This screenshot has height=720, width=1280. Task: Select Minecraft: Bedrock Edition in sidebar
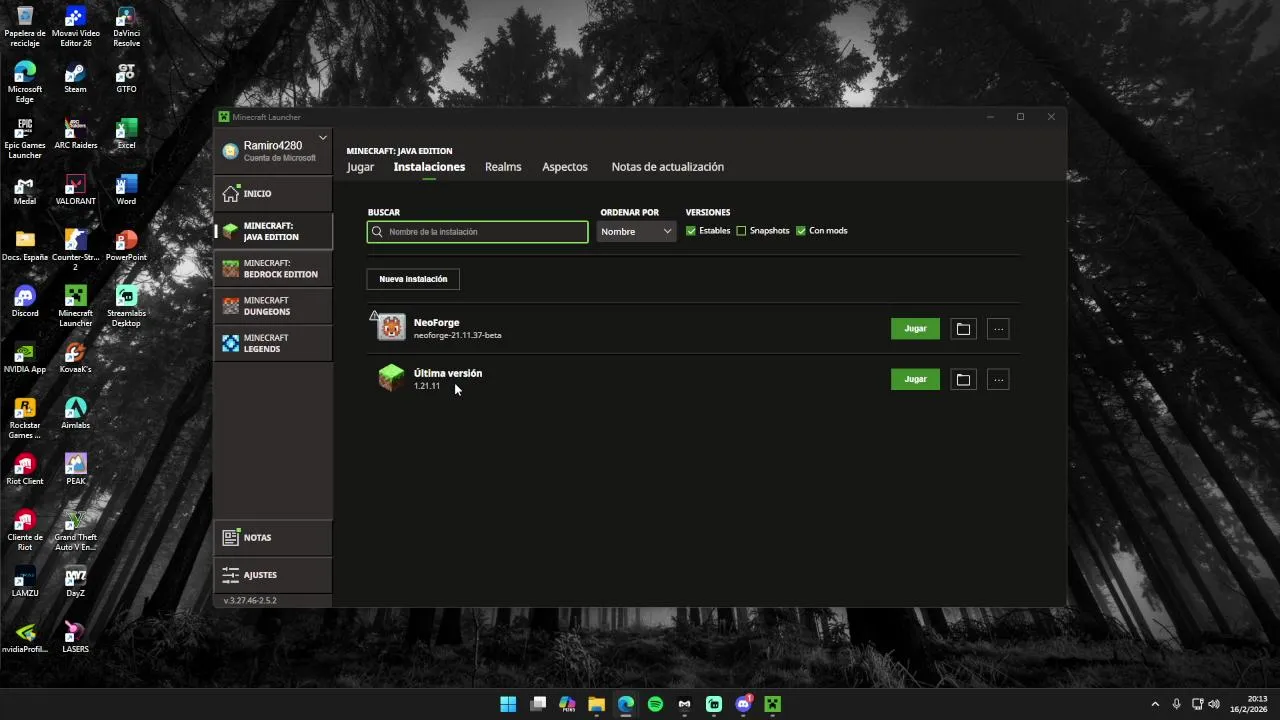pyautogui.click(x=273, y=269)
